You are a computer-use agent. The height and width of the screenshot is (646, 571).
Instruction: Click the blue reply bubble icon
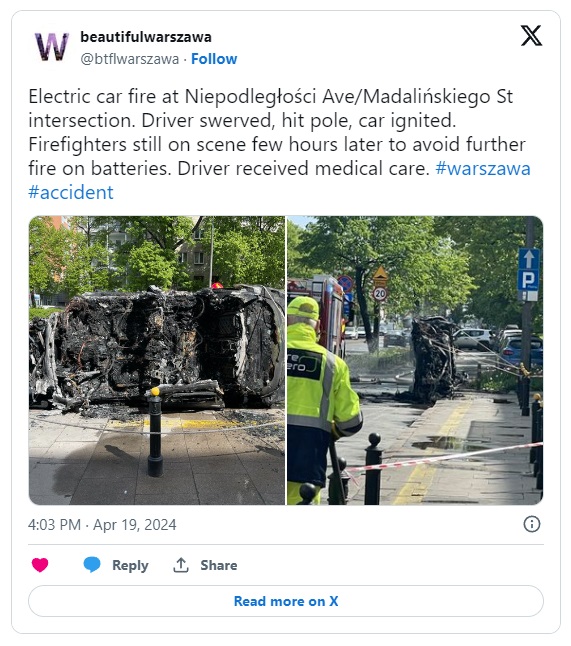point(92,564)
